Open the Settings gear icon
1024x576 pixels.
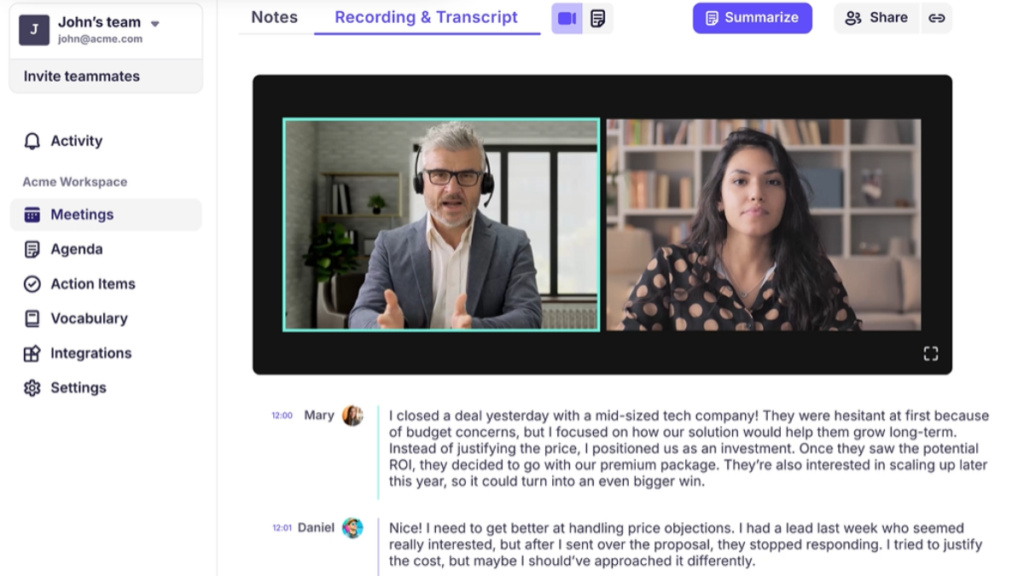click(x=31, y=388)
